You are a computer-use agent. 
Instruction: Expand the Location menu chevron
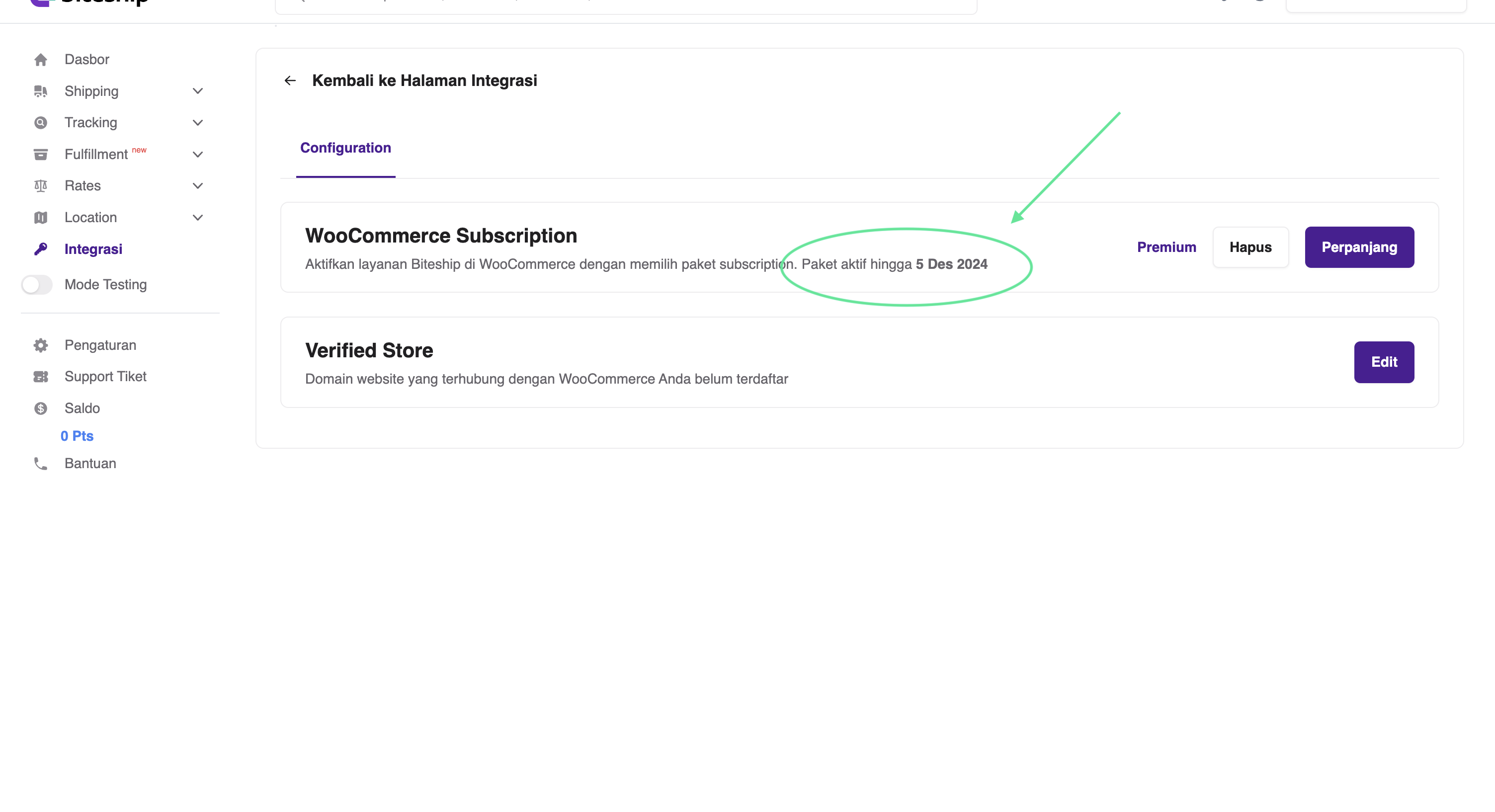(197, 218)
